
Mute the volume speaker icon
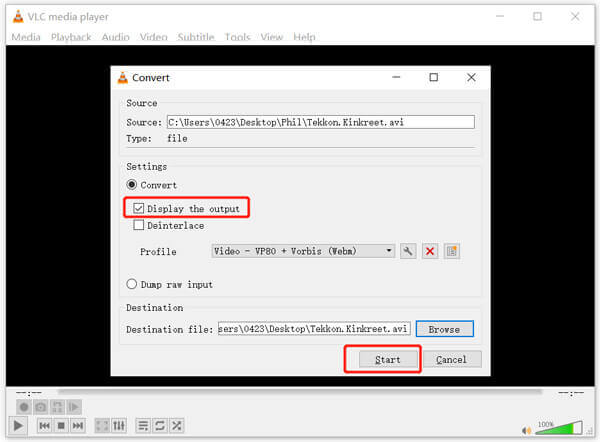527,431
